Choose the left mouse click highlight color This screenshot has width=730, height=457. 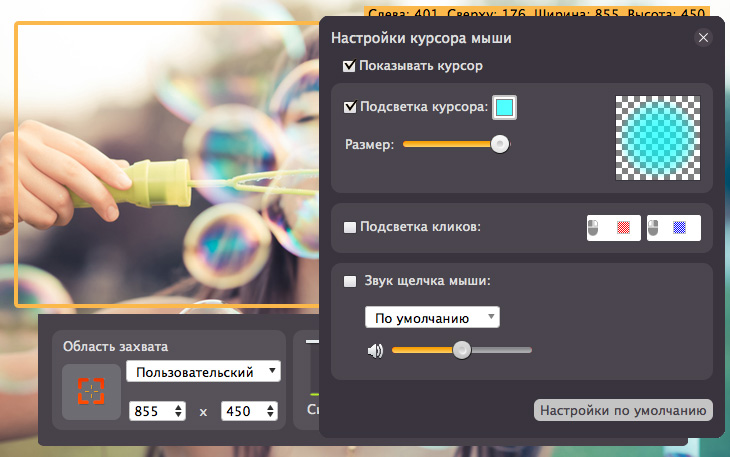coord(612,228)
